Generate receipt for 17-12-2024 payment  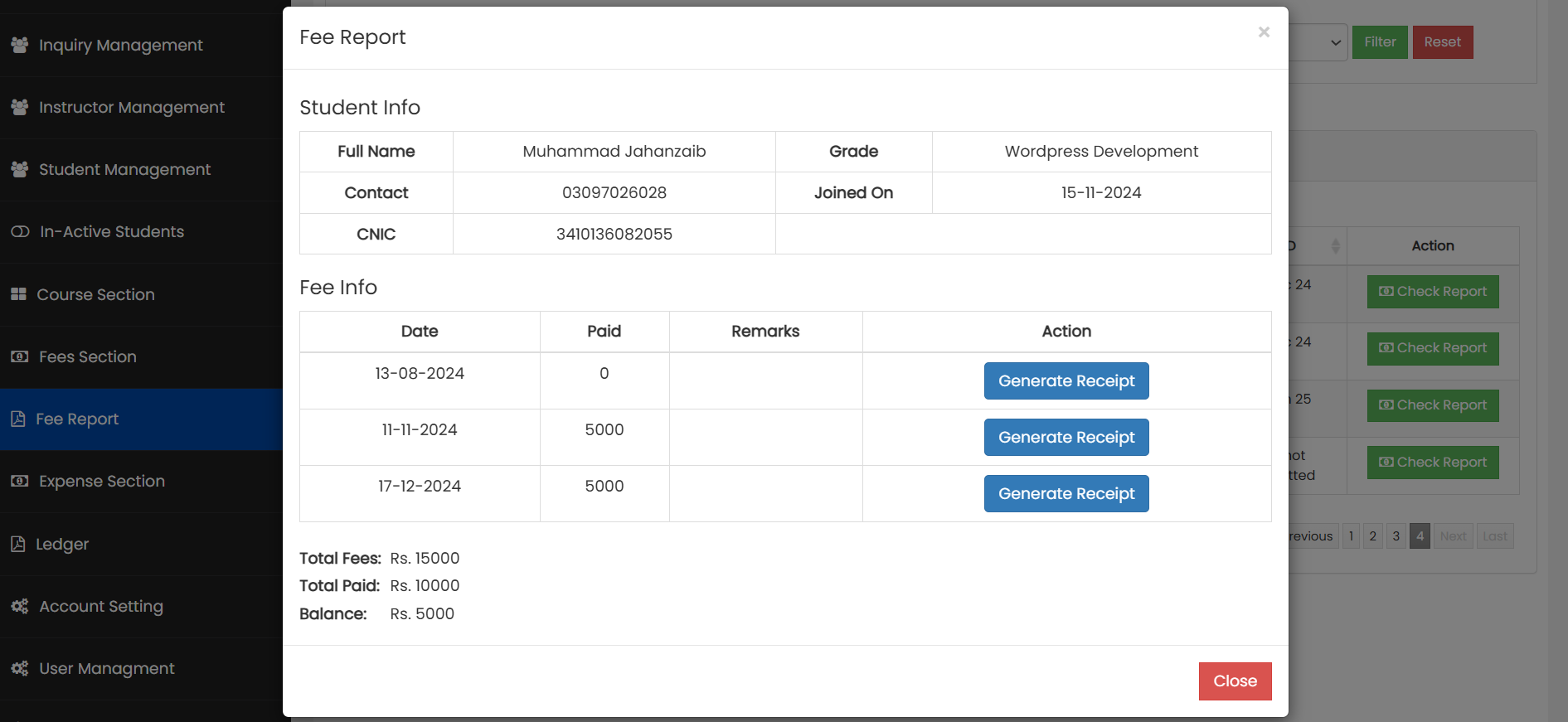point(1066,493)
